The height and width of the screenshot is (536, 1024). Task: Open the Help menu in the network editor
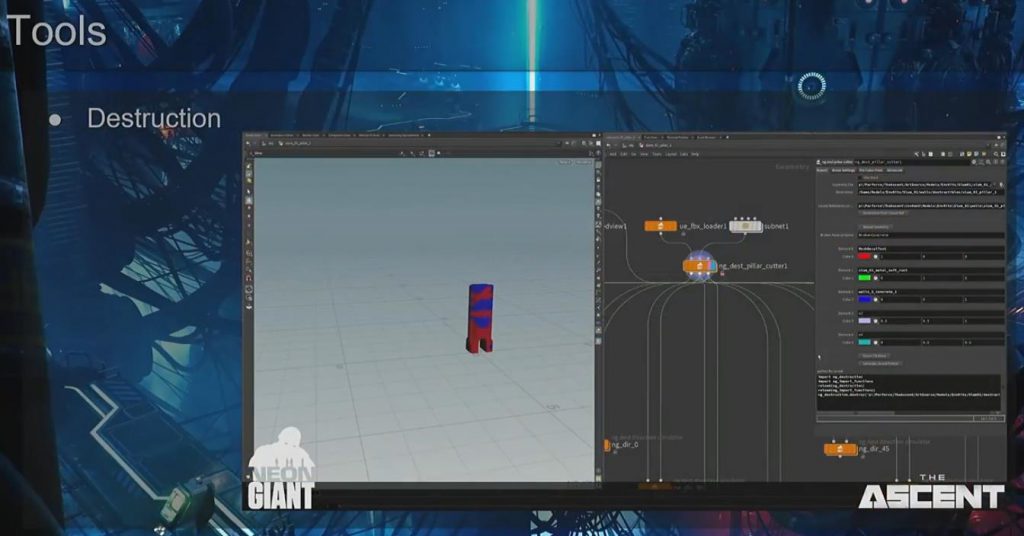click(x=695, y=154)
